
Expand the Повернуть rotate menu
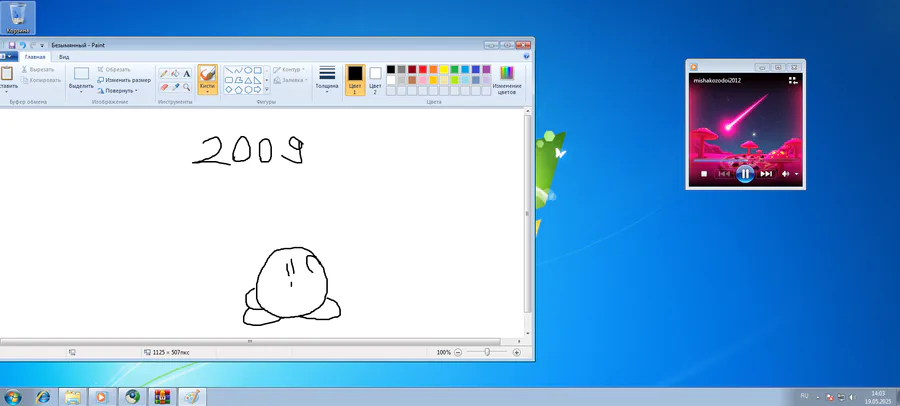(118, 91)
